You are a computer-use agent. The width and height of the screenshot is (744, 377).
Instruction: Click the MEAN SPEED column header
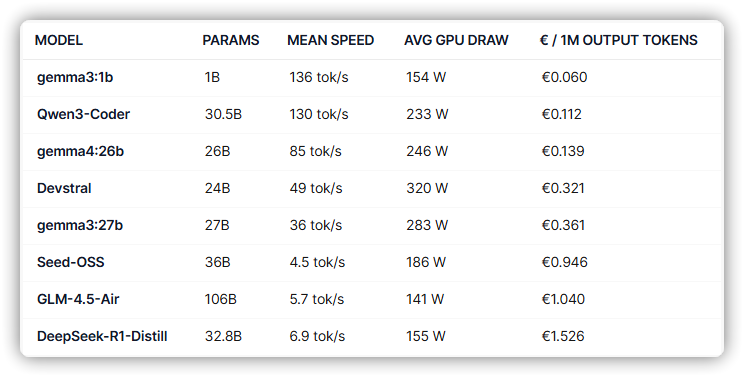point(330,40)
